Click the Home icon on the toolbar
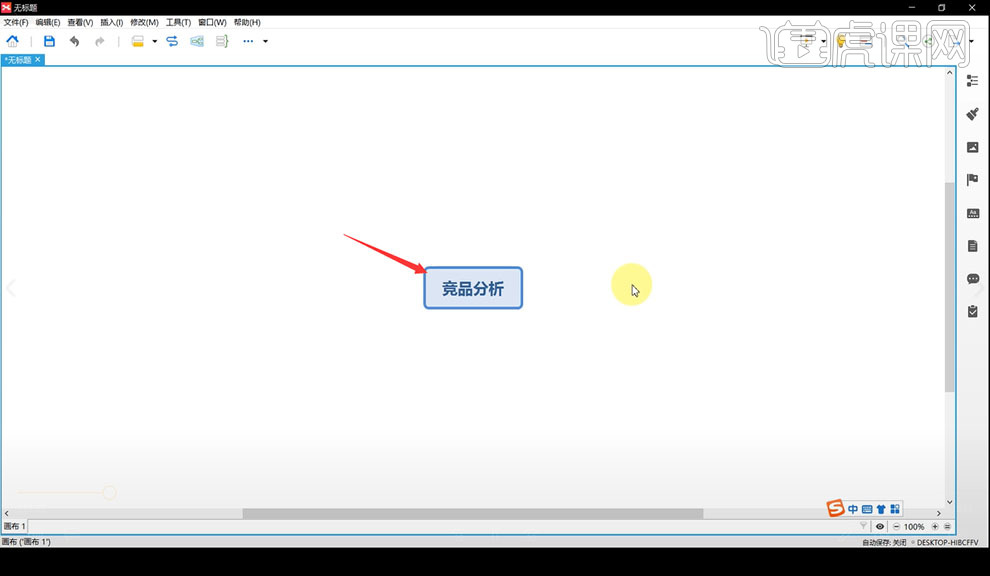The height and width of the screenshot is (576, 990). coord(13,41)
